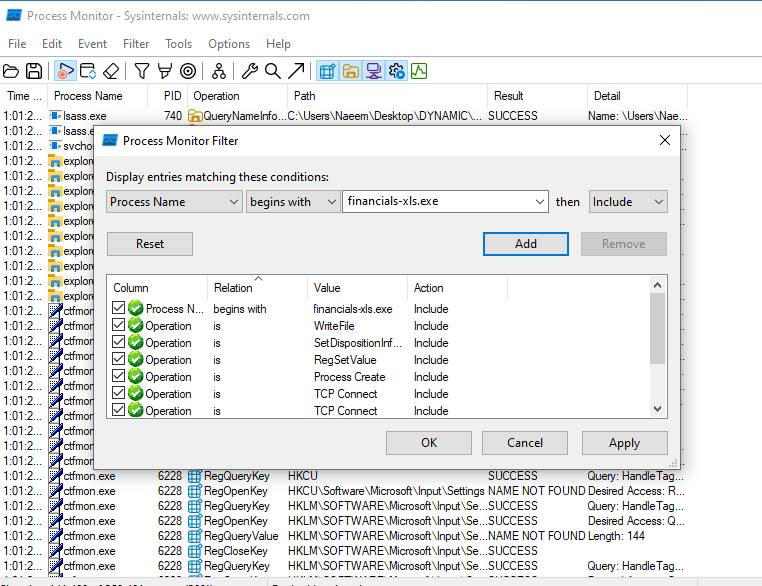Viewport: 762px width, 586px height.
Task: Select the lsass.exe QueryNameInfo event row
Action: [x=345, y=116]
